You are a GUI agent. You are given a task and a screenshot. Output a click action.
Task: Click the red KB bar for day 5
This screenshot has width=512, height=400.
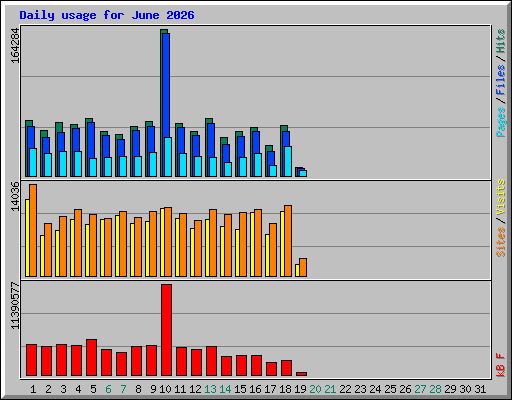[x=91, y=358]
